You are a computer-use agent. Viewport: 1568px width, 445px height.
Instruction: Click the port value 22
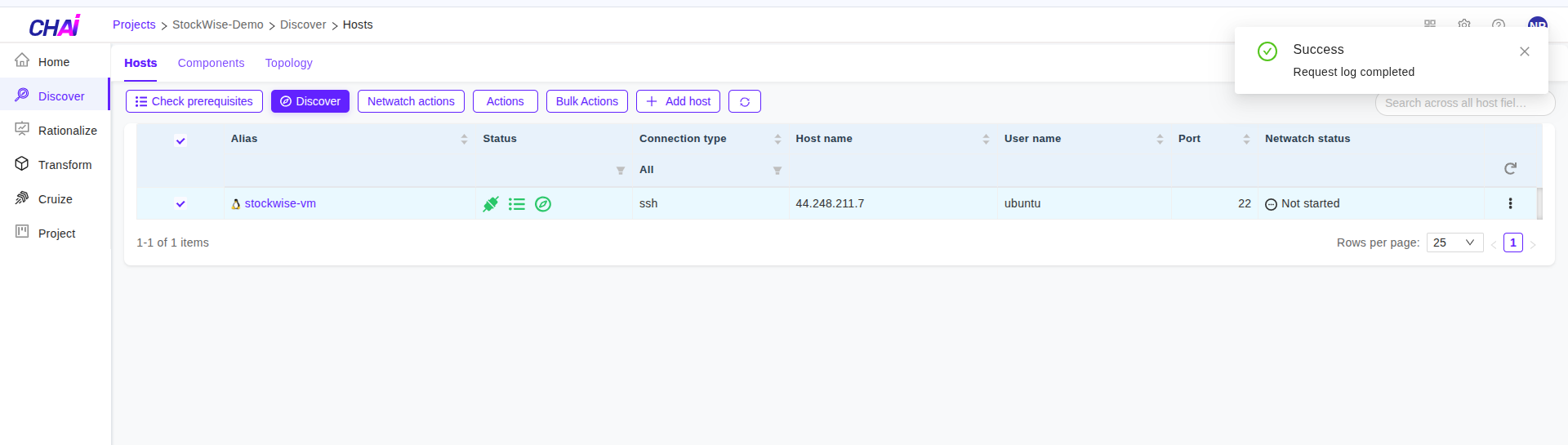click(x=1245, y=203)
